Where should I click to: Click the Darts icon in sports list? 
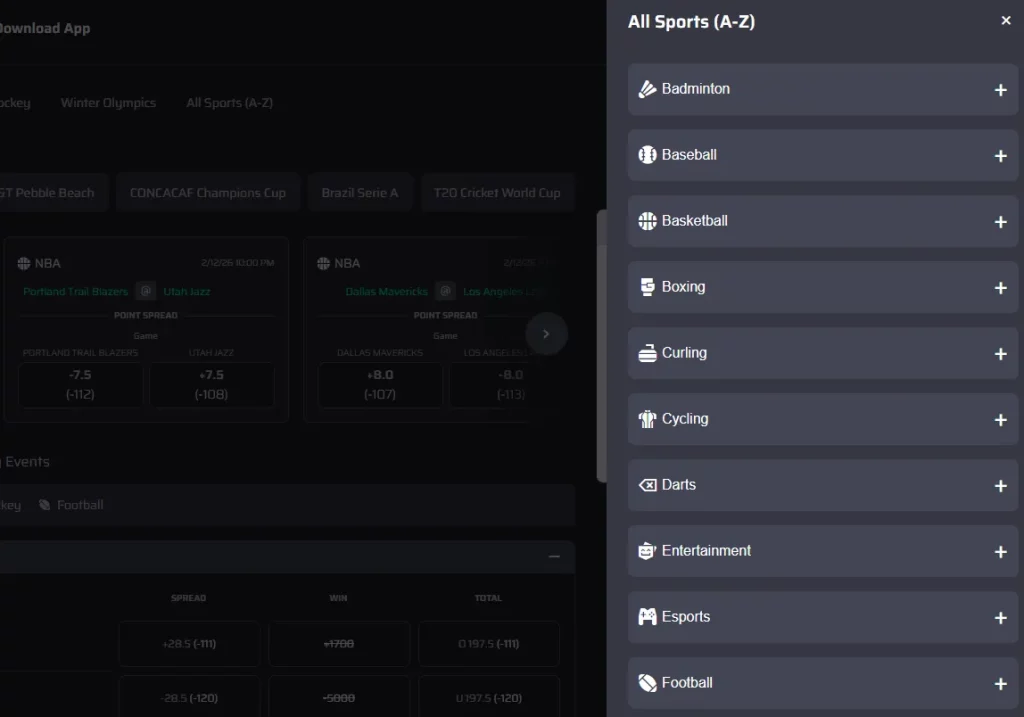coord(647,485)
